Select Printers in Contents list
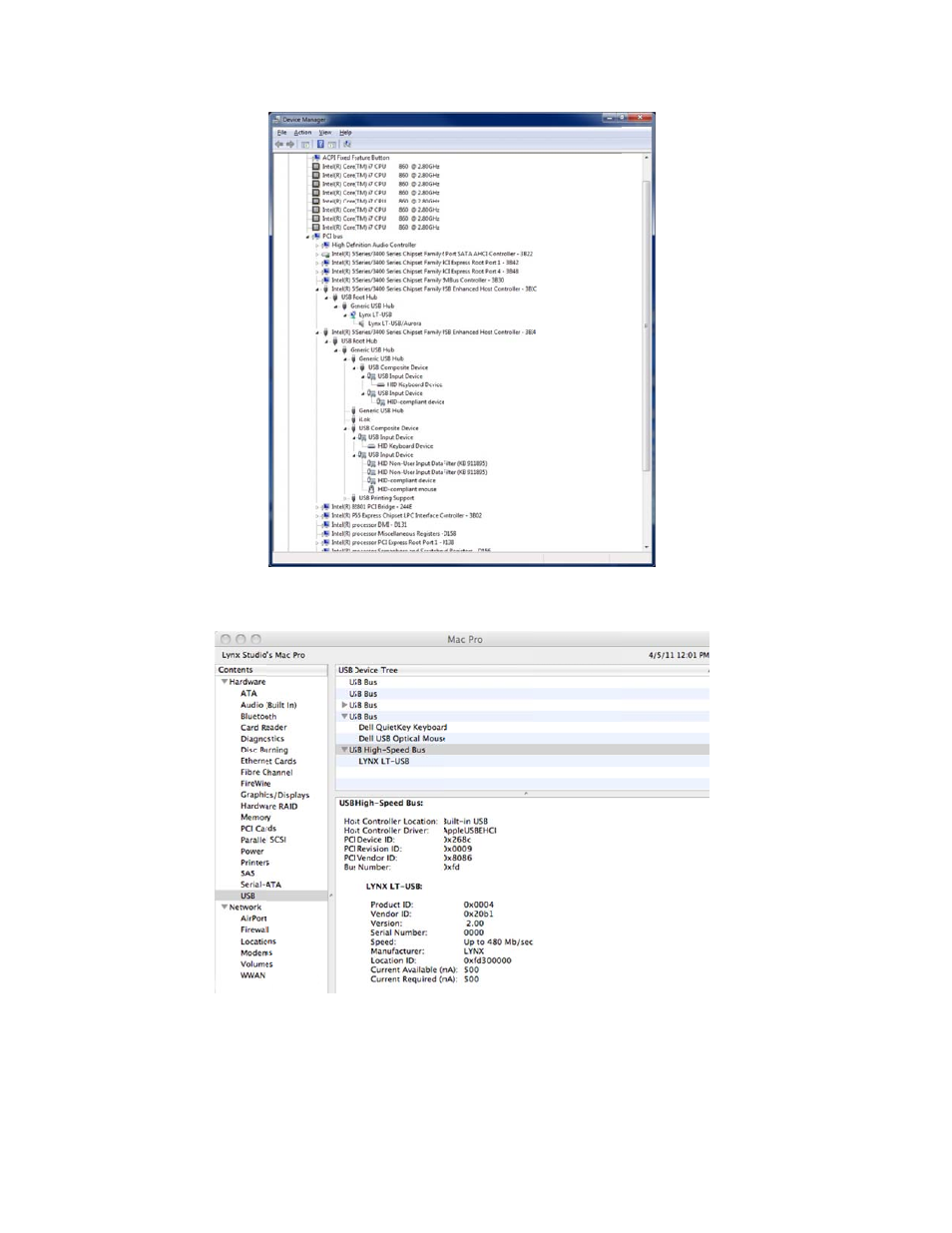 point(254,863)
